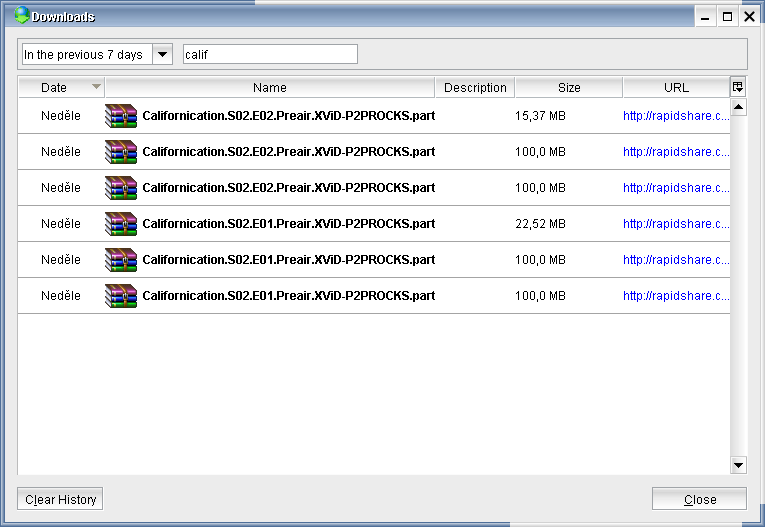Click the globe icon in the Downloads title bar
The width and height of the screenshot is (765, 527).
click(x=21, y=15)
